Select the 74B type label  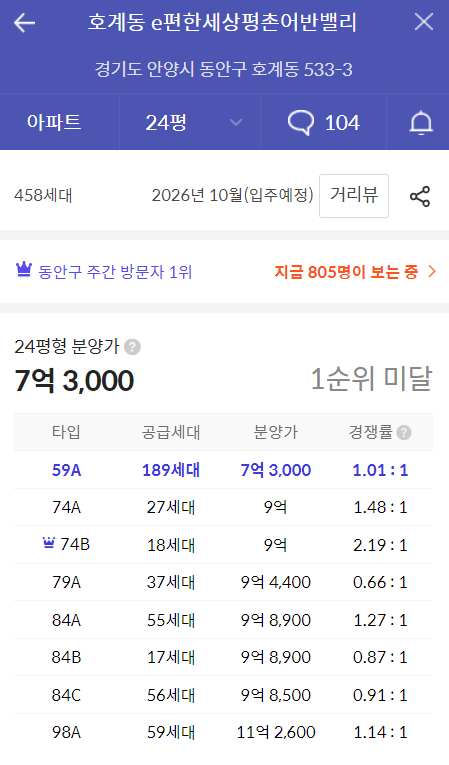[75, 544]
